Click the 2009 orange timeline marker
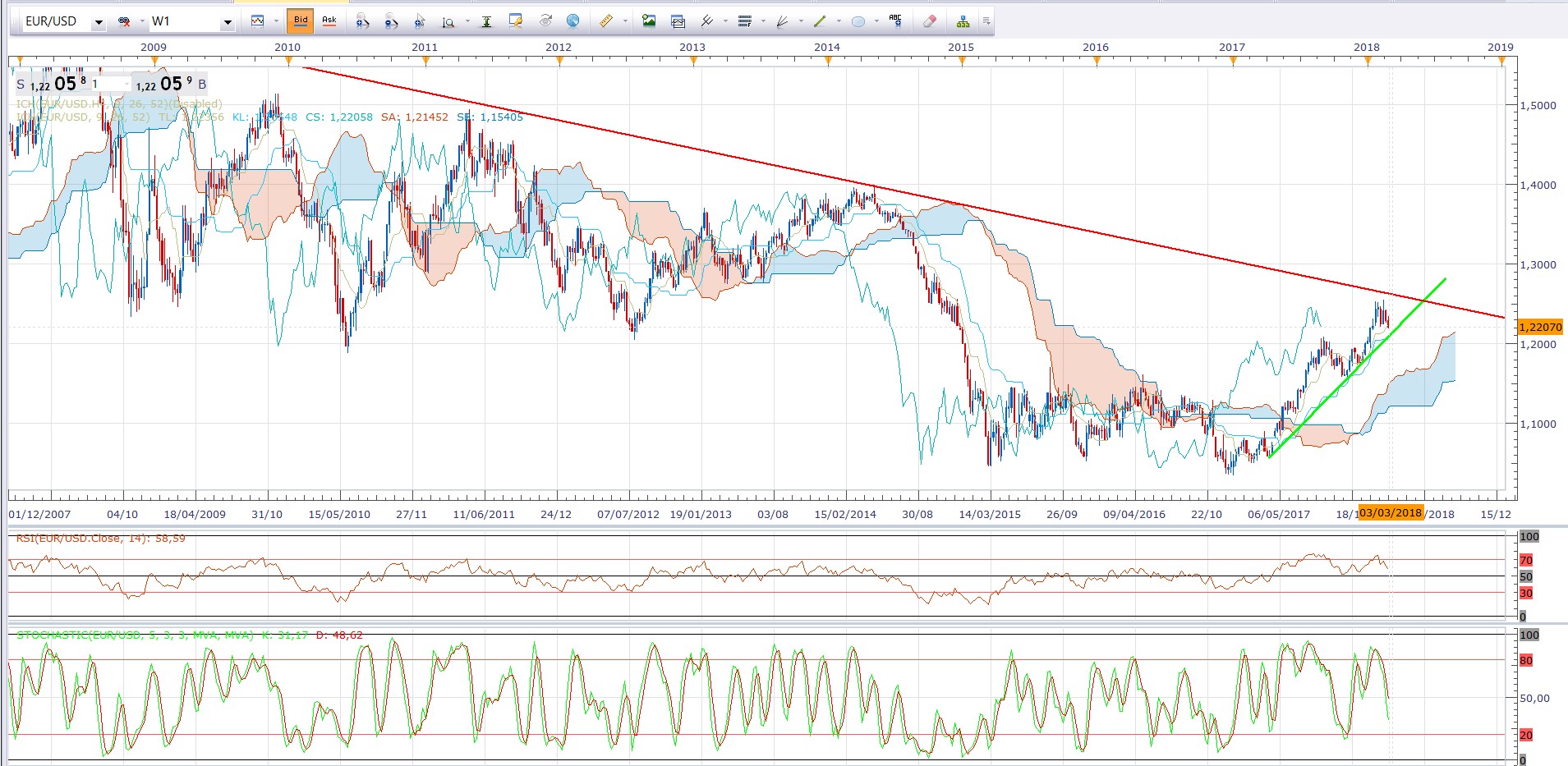The width and height of the screenshot is (1568, 766). [154, 60]
